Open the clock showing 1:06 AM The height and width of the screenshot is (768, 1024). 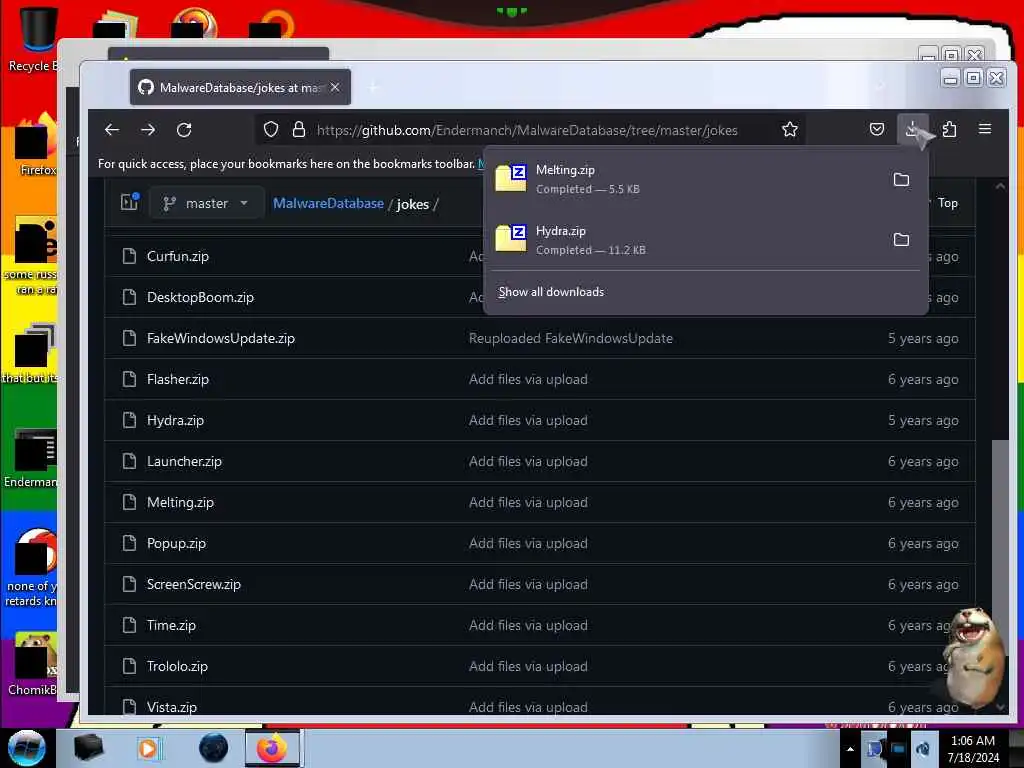pos(973,748)
